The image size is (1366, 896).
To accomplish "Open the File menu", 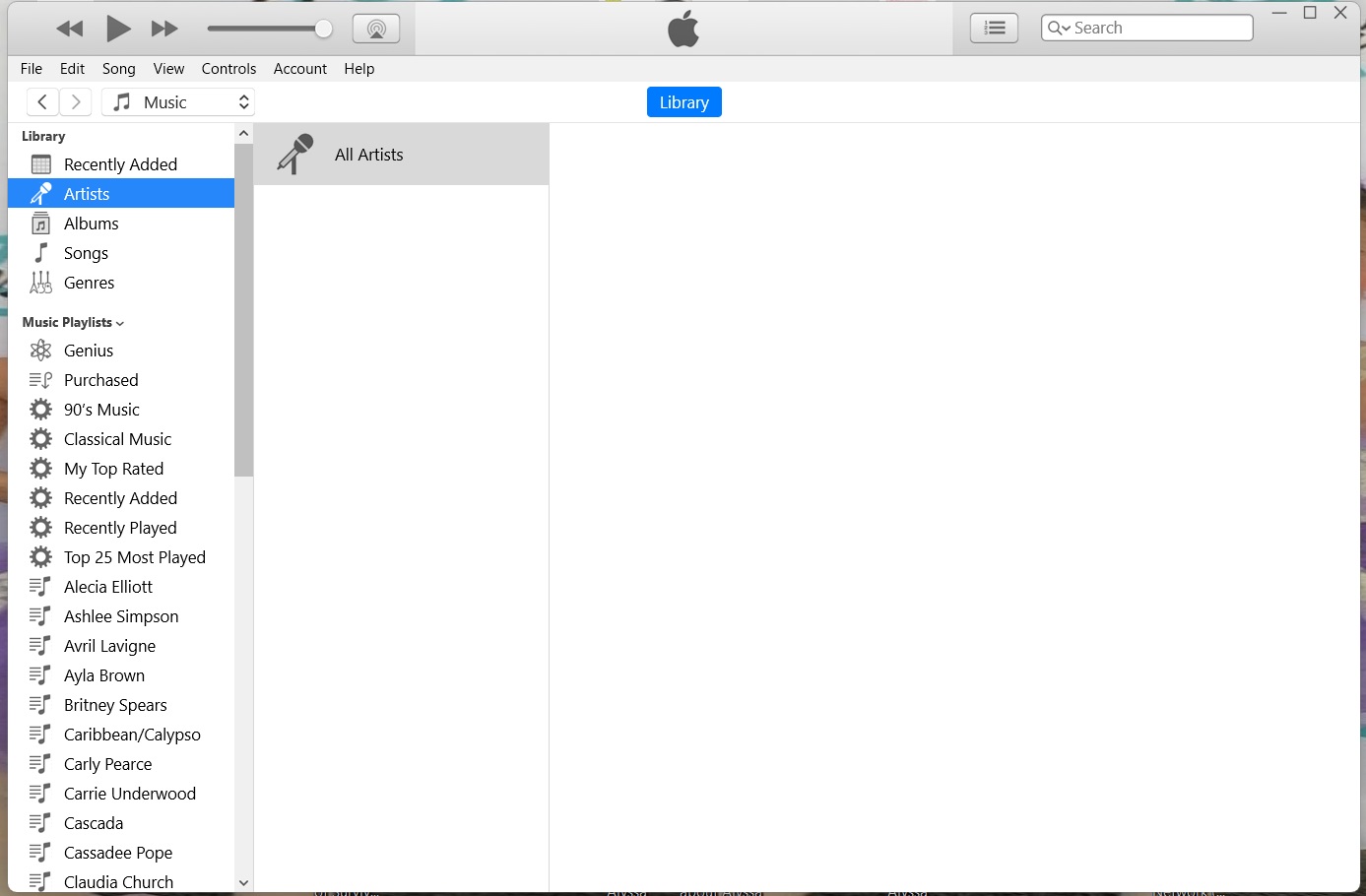I will coord(32,69).
